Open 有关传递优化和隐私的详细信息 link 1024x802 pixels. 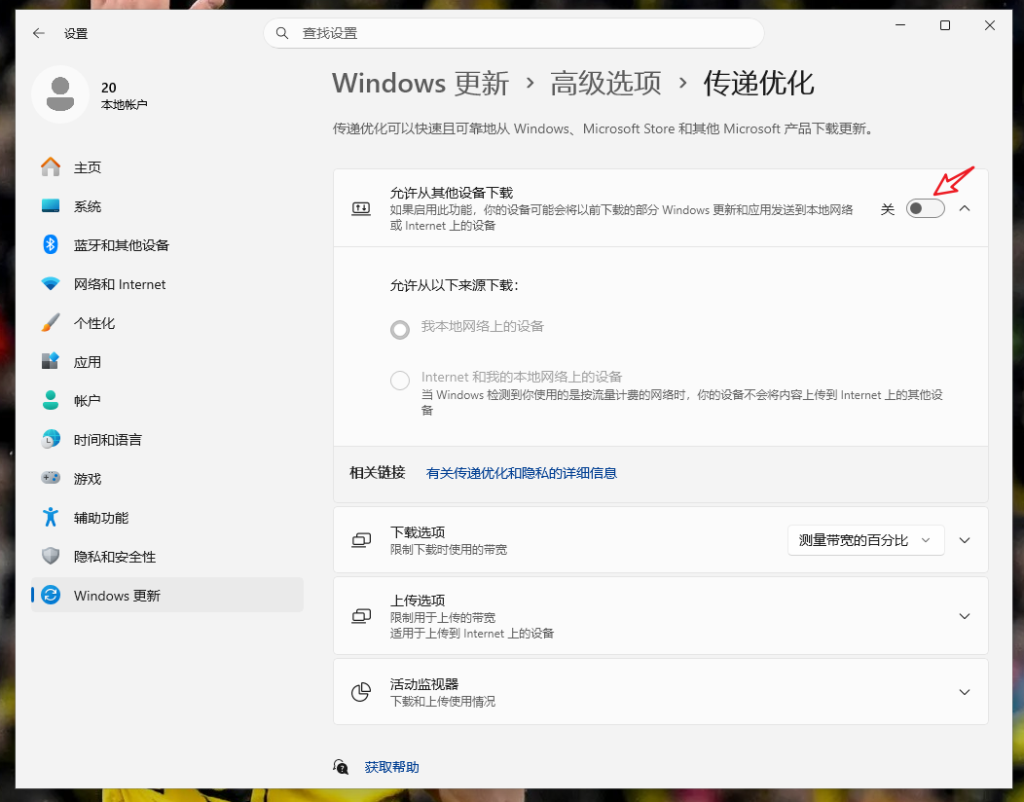(521, 473)
